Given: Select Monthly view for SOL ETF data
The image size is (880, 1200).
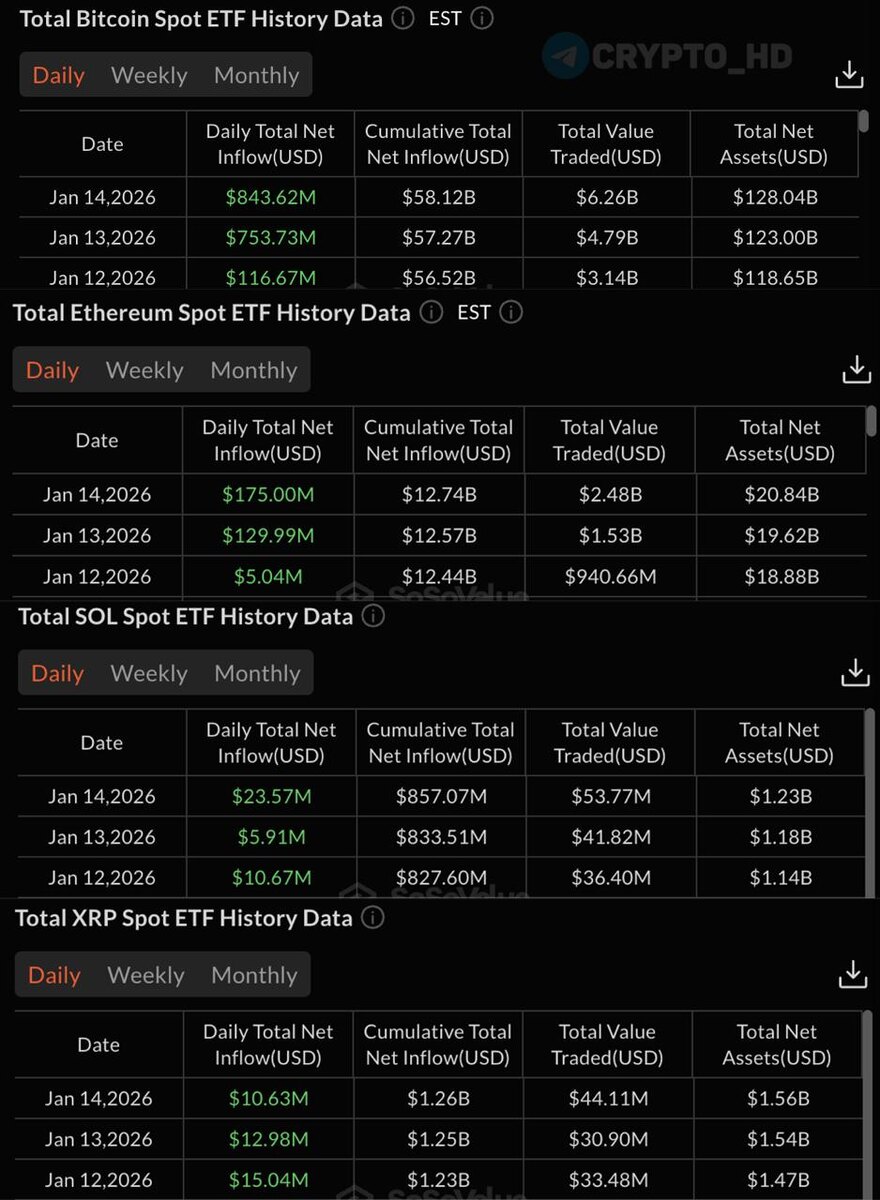Looking at the screenshot, I should coord(257,673).
